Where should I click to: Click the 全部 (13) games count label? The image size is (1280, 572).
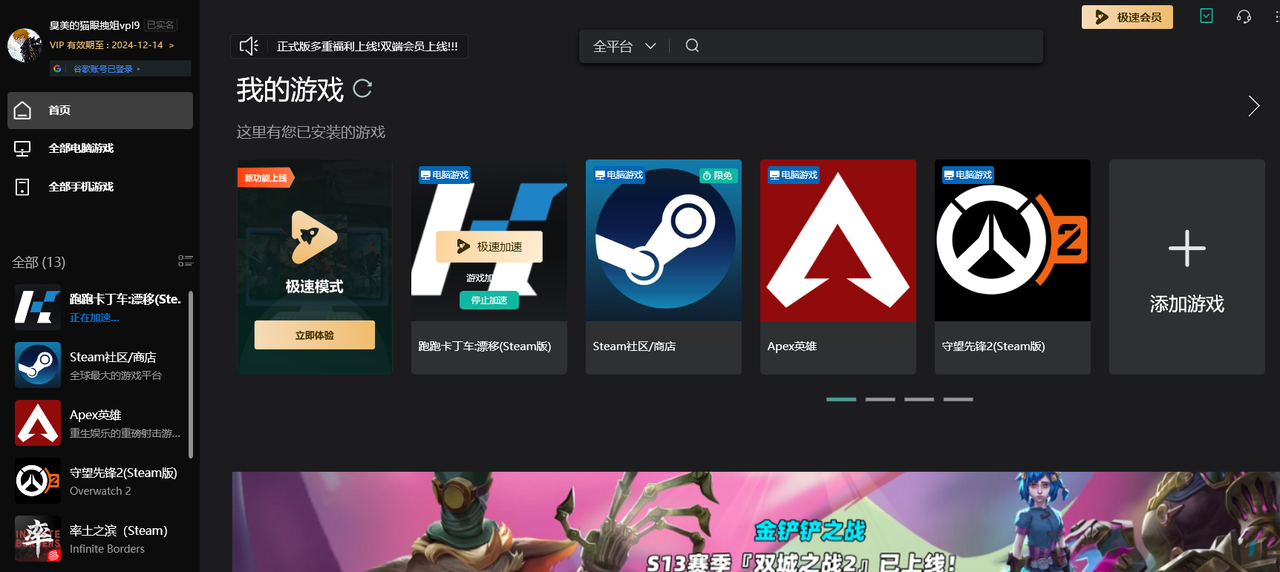(38, 262)
